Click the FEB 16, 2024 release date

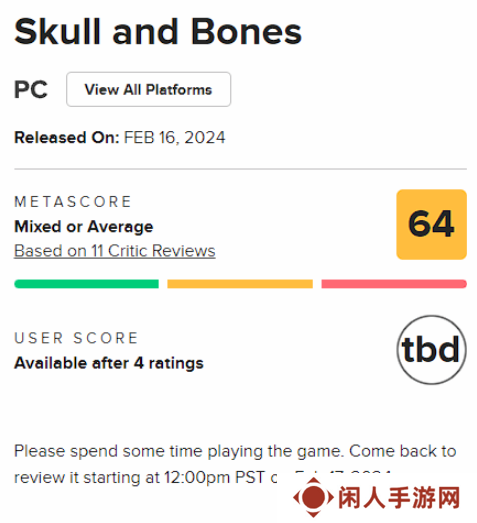point(175,137)
